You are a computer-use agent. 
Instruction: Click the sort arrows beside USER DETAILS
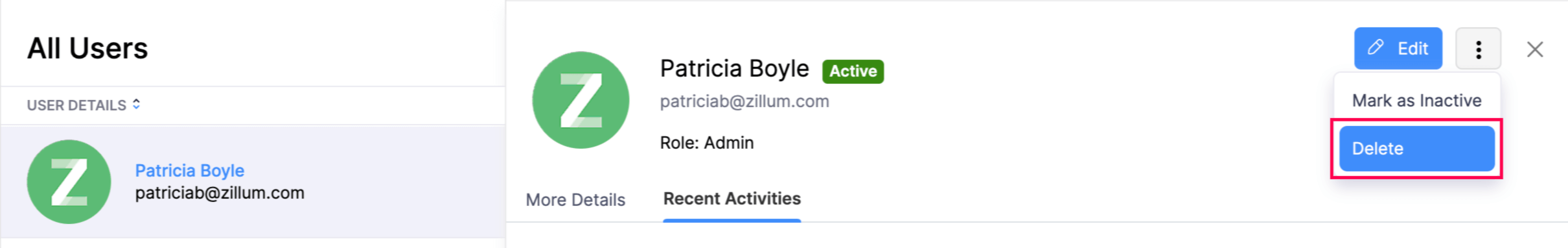pos(136,104)
